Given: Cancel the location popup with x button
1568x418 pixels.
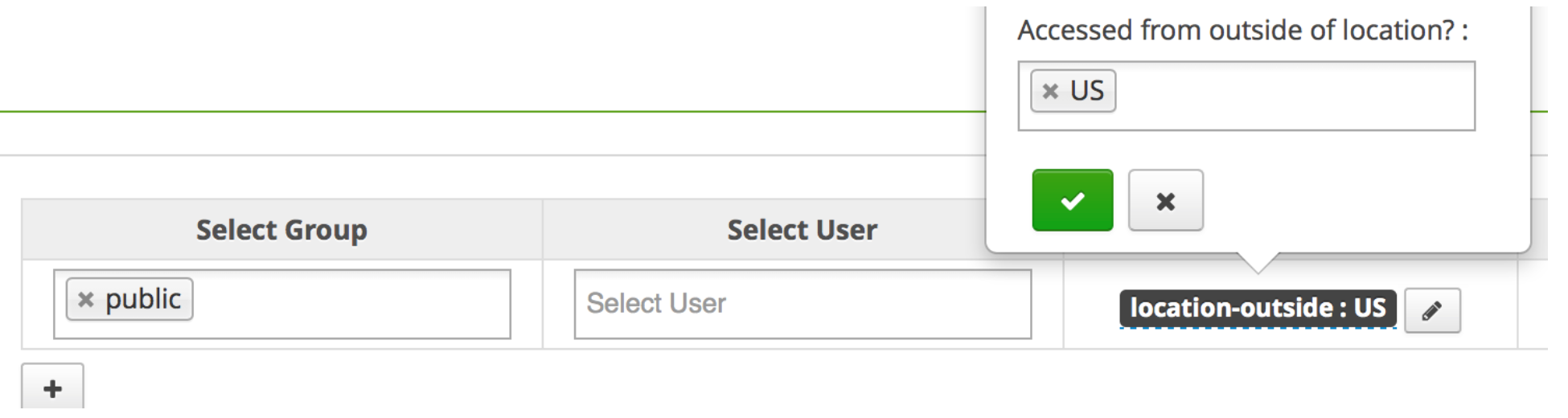Looking at the screenshot, I should [x=1165, y=201].
